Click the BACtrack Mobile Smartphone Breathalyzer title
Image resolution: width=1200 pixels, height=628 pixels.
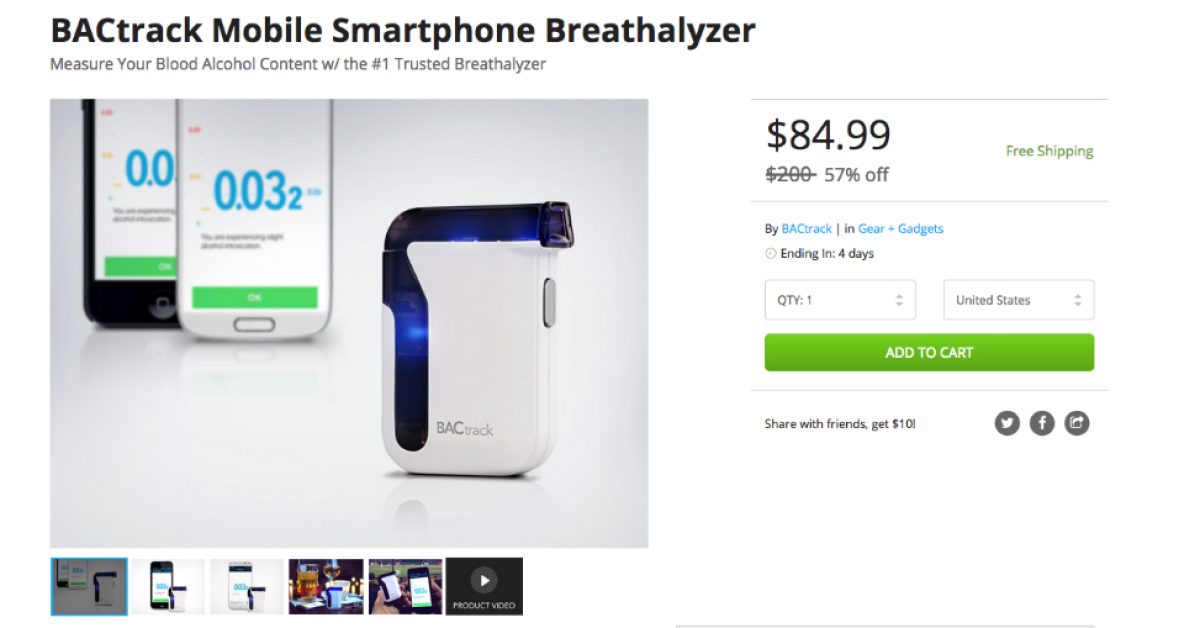point(403,31)
